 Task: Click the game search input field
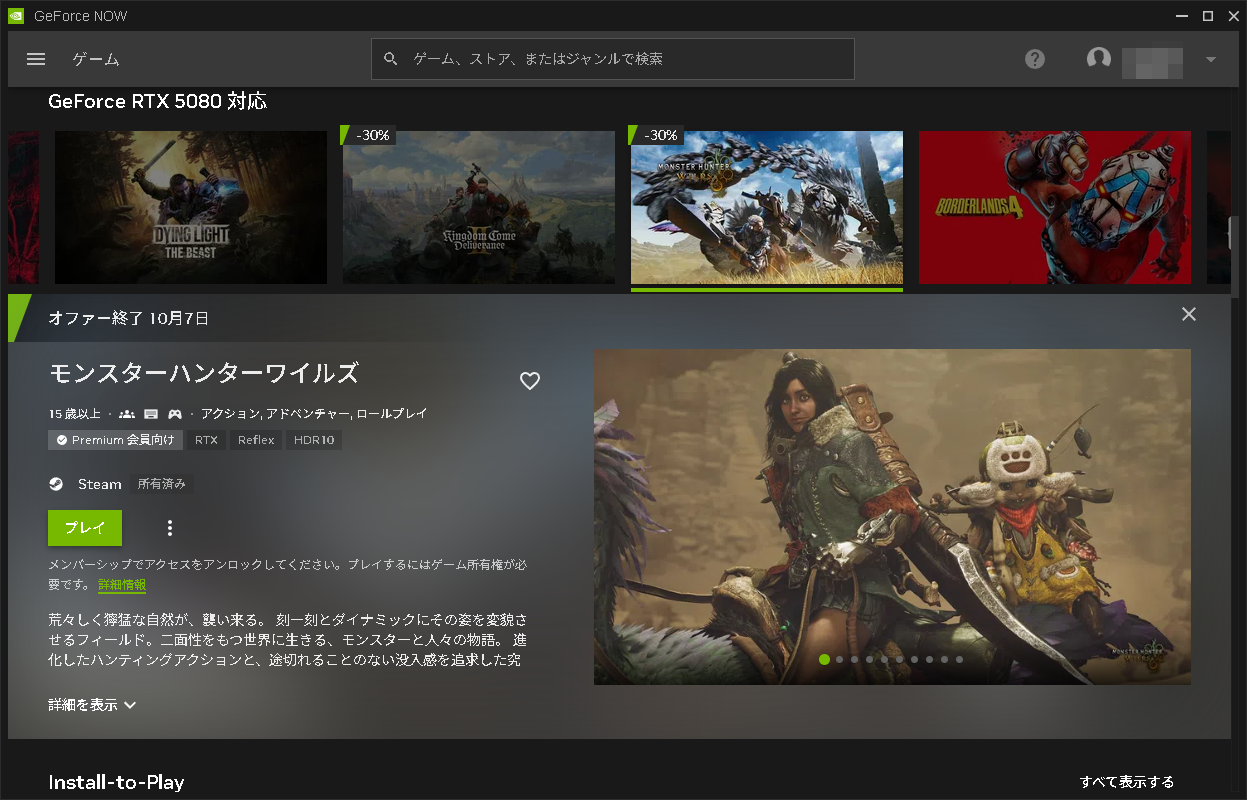[x=612, y=59]
